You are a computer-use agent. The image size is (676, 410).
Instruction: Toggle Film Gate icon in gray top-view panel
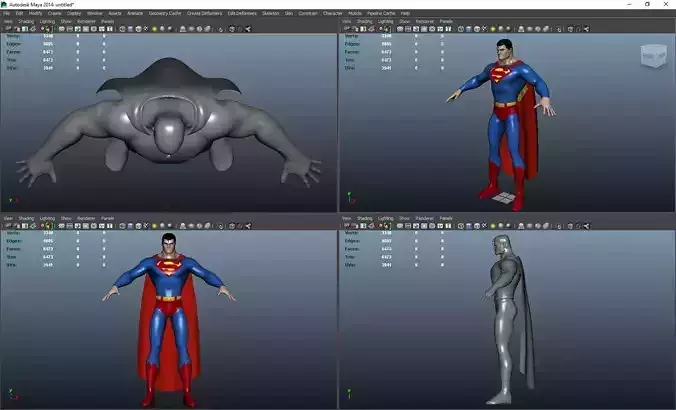(70, 29)
